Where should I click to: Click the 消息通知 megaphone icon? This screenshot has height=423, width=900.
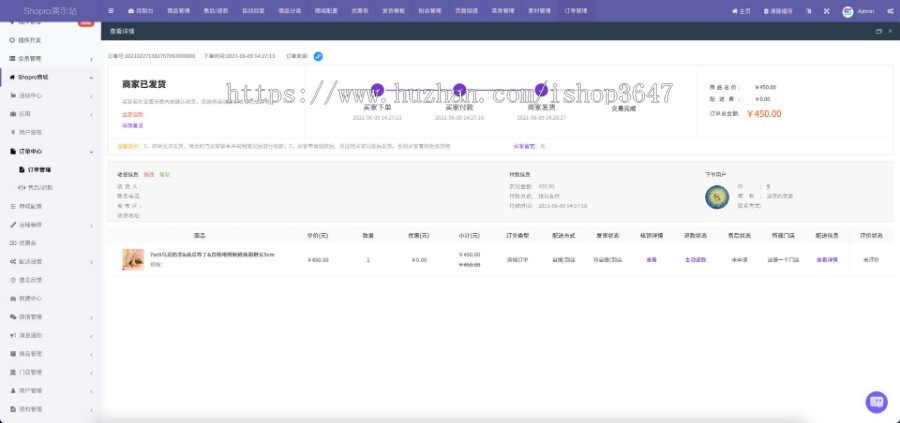click(13, 335)
